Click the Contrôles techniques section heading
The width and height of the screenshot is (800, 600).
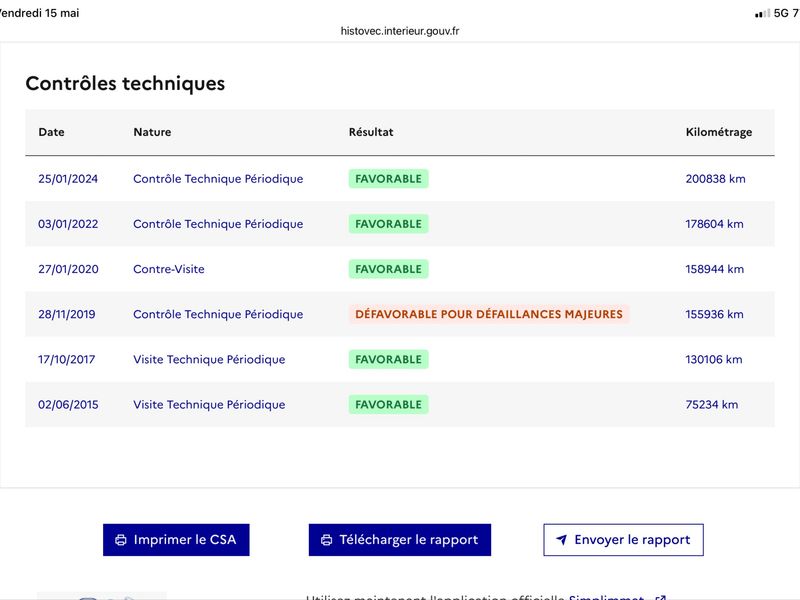tap(125, 84)
